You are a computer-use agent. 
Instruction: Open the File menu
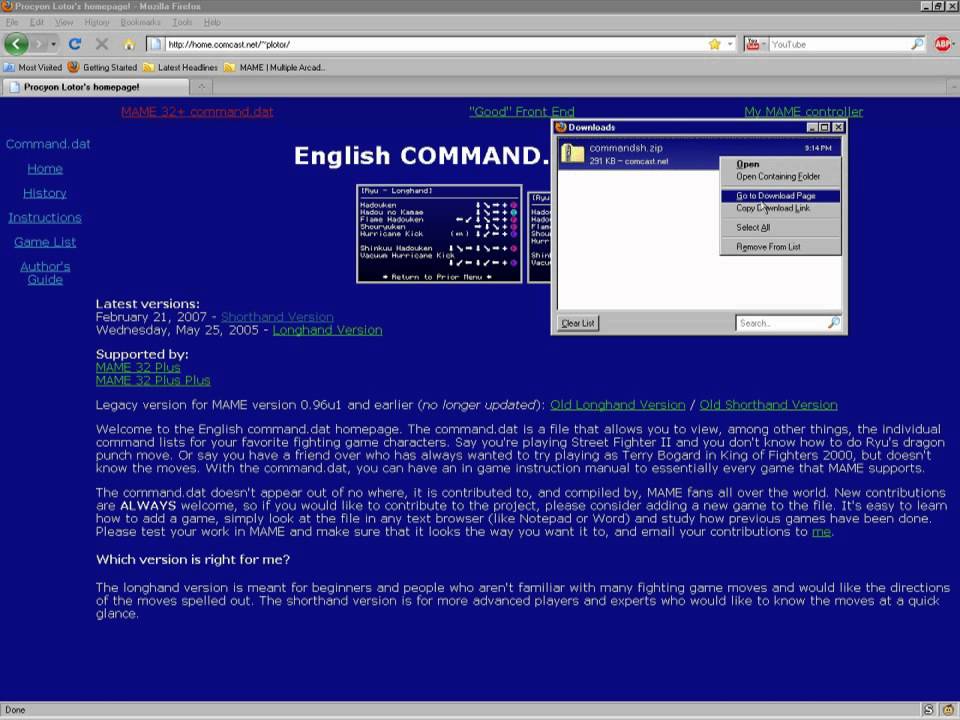coord(12,22)
